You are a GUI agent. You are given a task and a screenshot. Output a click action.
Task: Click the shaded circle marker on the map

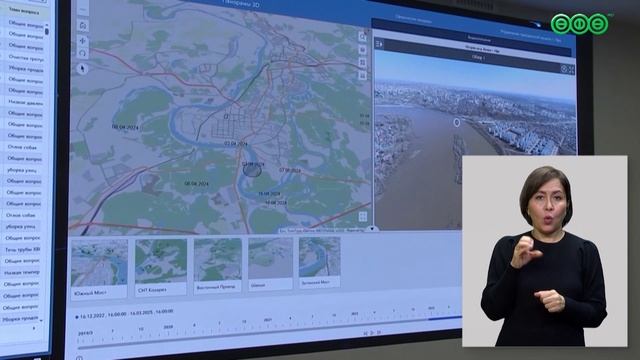pos(252,170)
